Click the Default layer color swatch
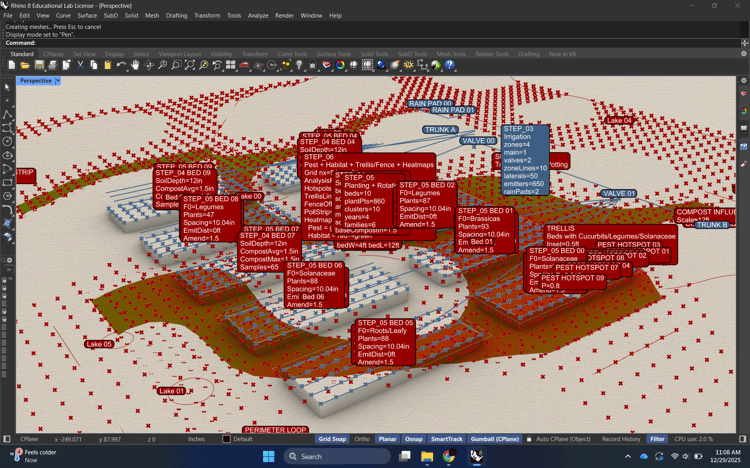The width and height of the screenshot is (750, 468). point(227,439)
